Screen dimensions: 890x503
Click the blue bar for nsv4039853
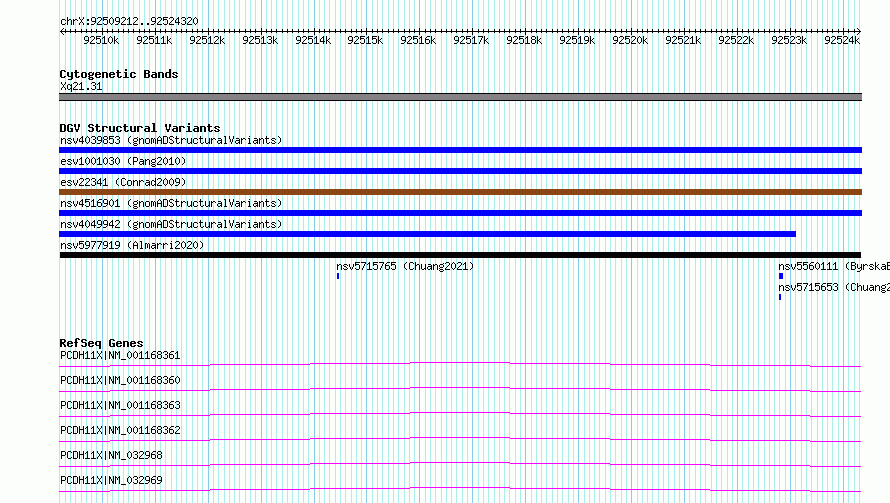[x=460, y=150]
